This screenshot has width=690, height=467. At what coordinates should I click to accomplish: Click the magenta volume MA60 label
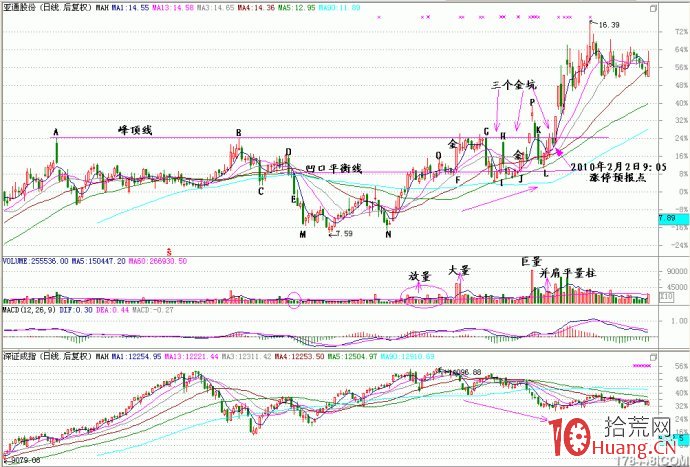[156, 261]
